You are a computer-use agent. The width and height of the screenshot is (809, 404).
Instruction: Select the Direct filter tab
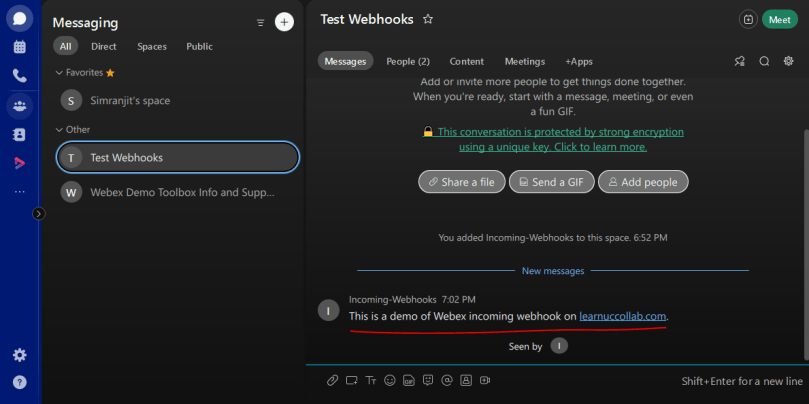click(104, 46)
